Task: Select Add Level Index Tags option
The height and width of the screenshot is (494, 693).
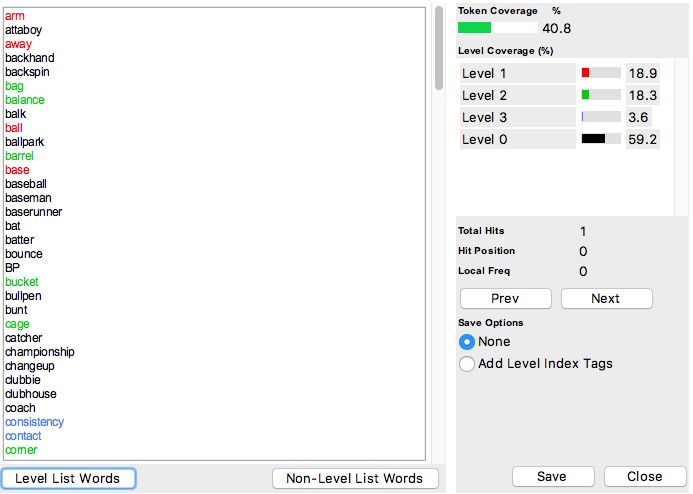Action: (467, 364)
